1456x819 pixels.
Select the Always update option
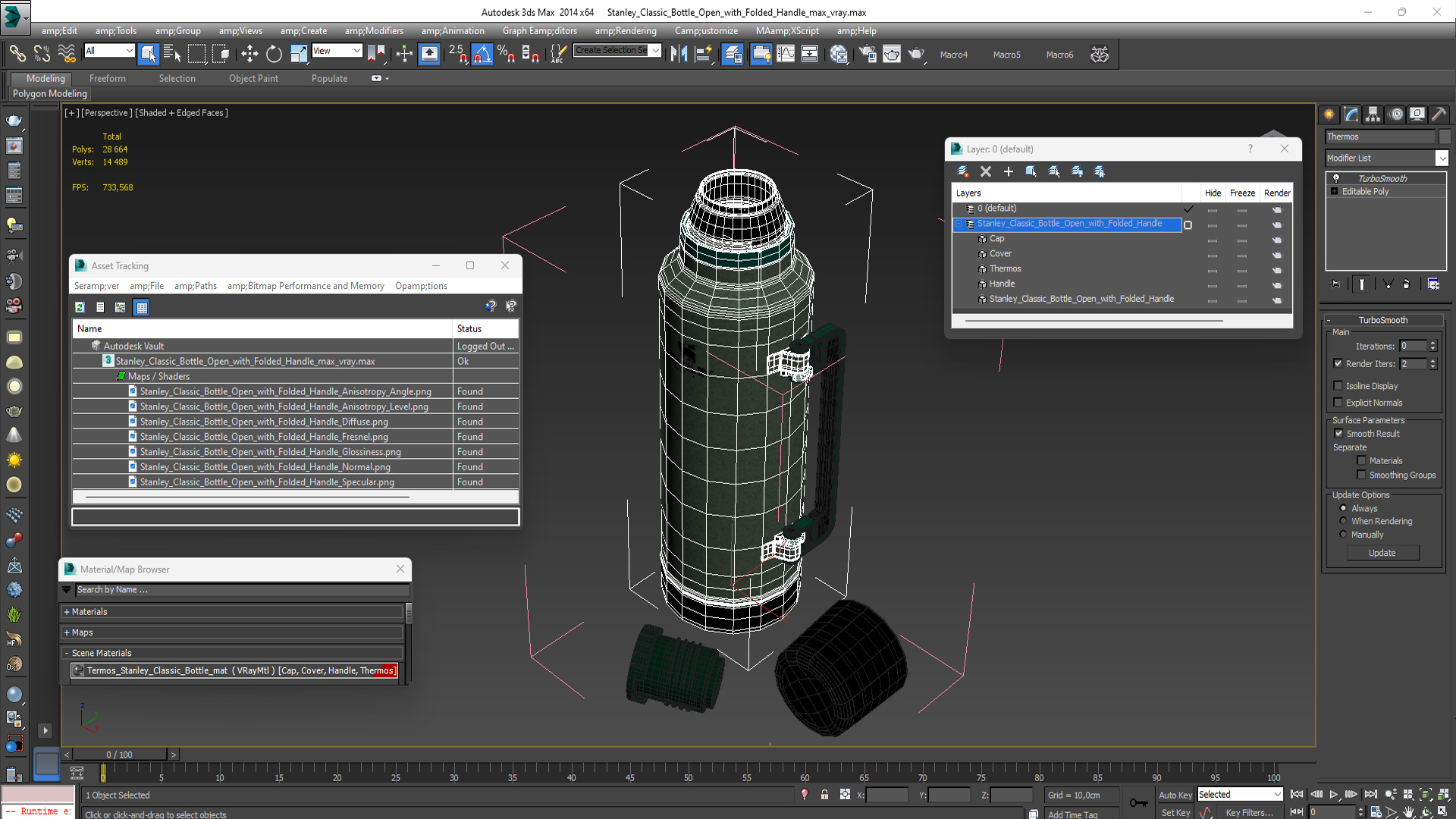[1343, 508]
